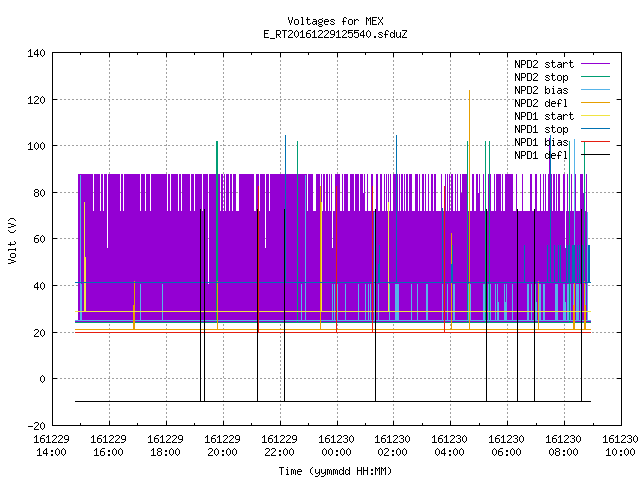Click the file name E_RT20161229125540.sfduZ subtitle
The image size is (640, 480).
[336, 34]
